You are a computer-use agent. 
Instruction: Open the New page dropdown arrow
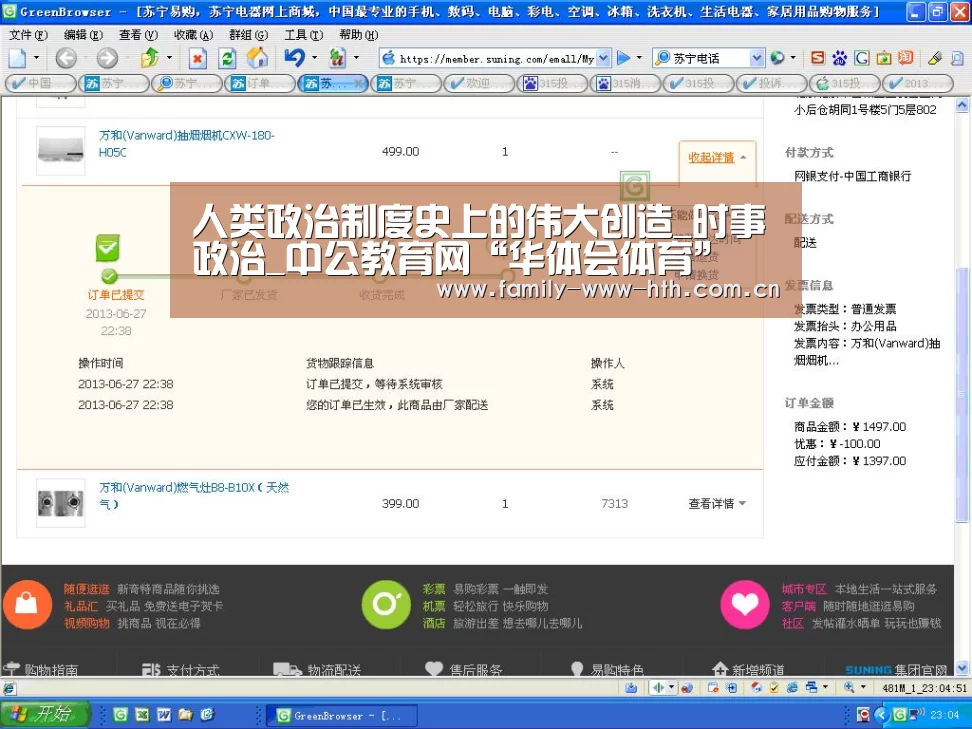click(x=37, y=58)
